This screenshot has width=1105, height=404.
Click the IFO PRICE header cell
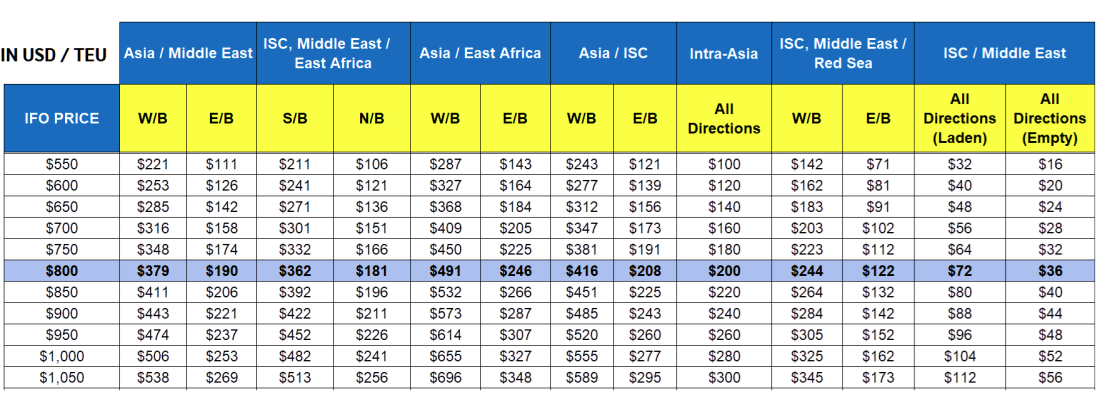click(61, 118)
